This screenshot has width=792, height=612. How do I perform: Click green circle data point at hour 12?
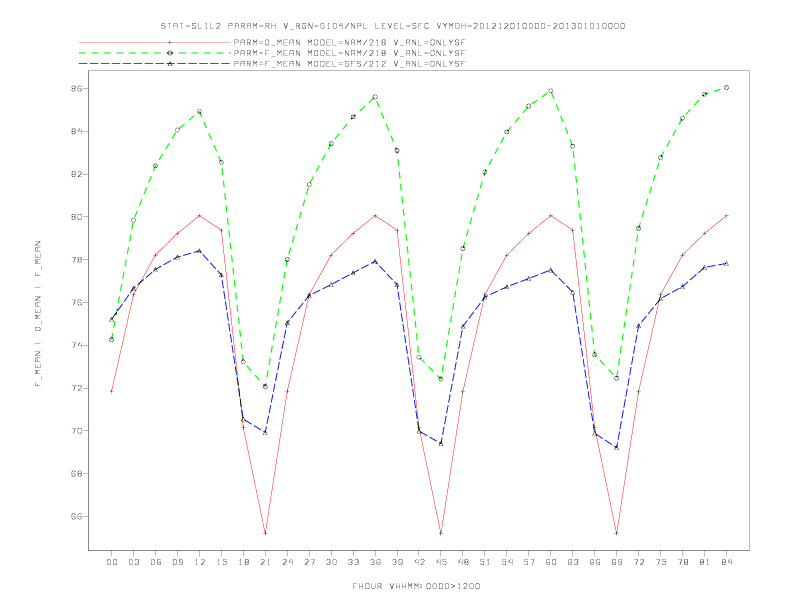click(200, 112)
